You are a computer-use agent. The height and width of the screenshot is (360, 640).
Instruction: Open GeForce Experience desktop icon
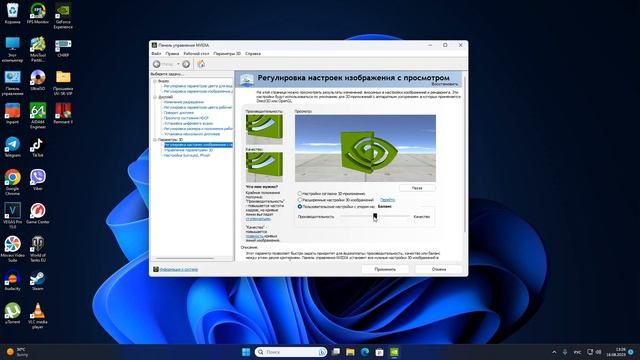coord(63,16)
